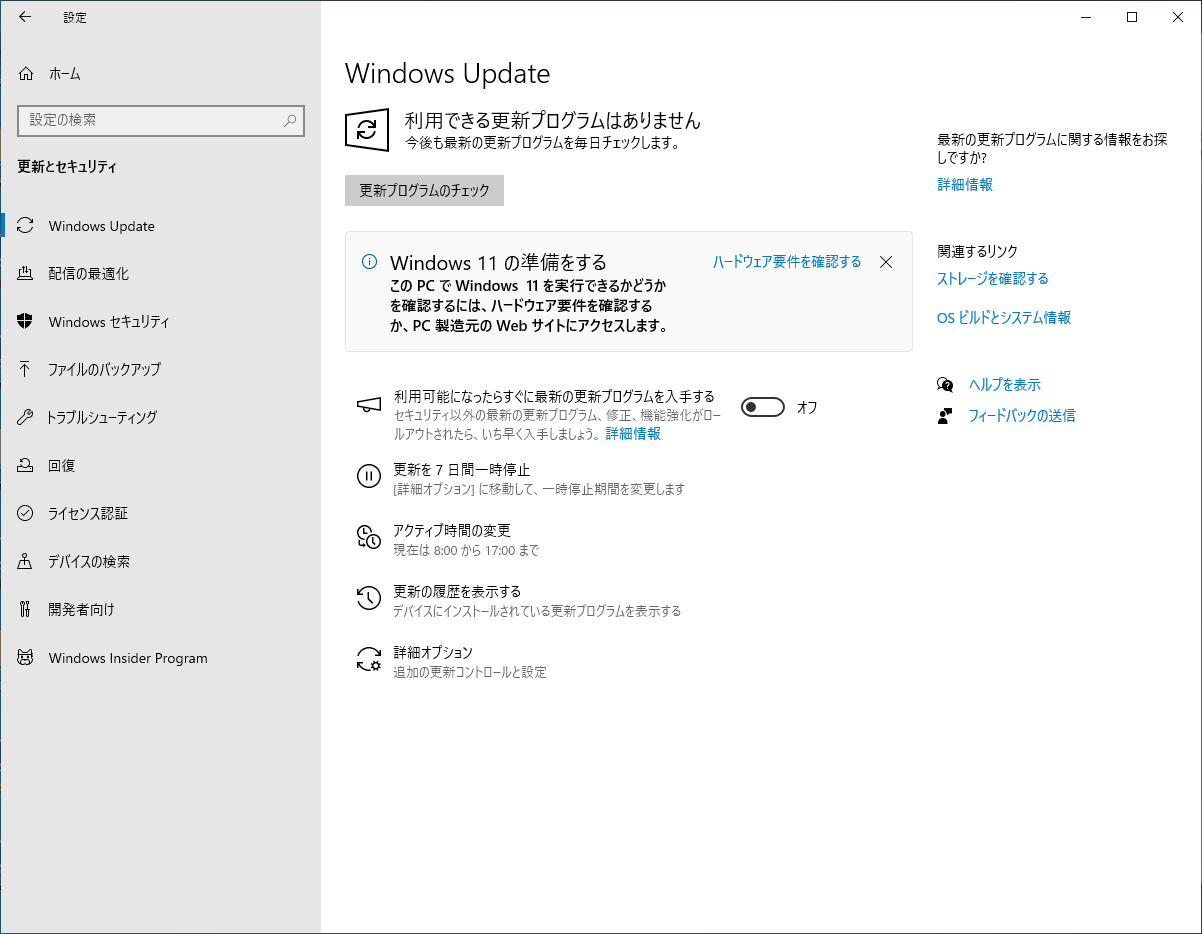Click the 開発者向け tools icon
The height and width of the screenshot is (934, 1202).
click(26, 609)
